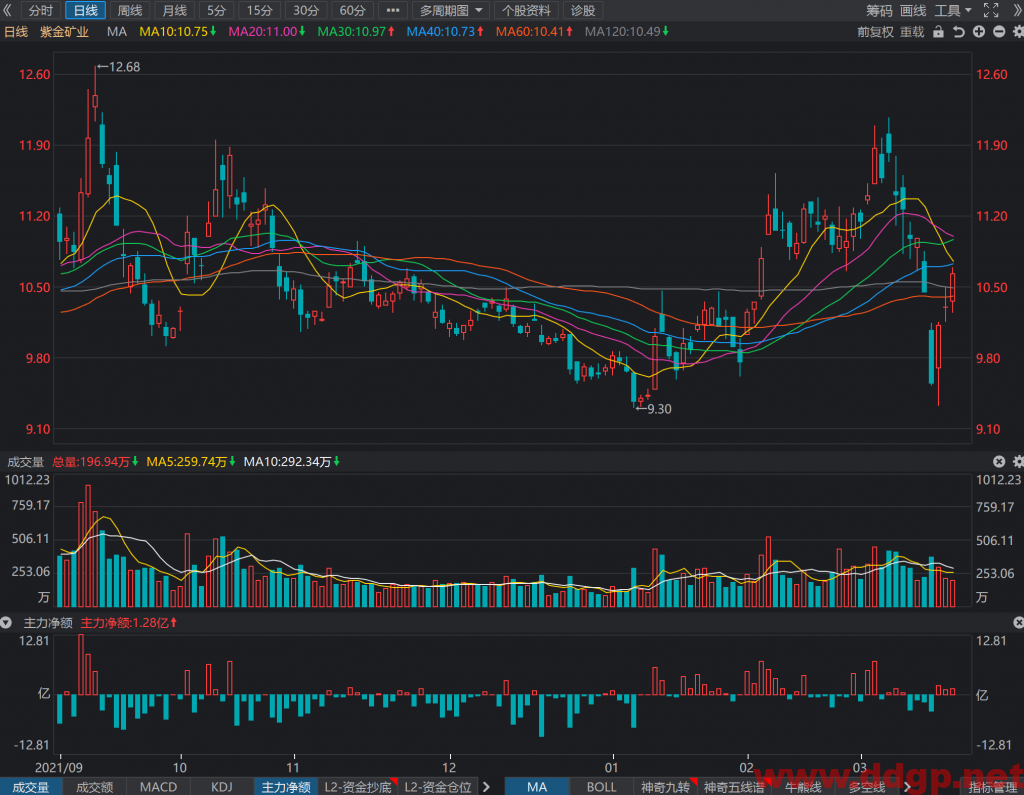The width and height of the screenshot is (1024, 795).
Task: Close the 成交量 volume panel
Action: coord(999,461)
